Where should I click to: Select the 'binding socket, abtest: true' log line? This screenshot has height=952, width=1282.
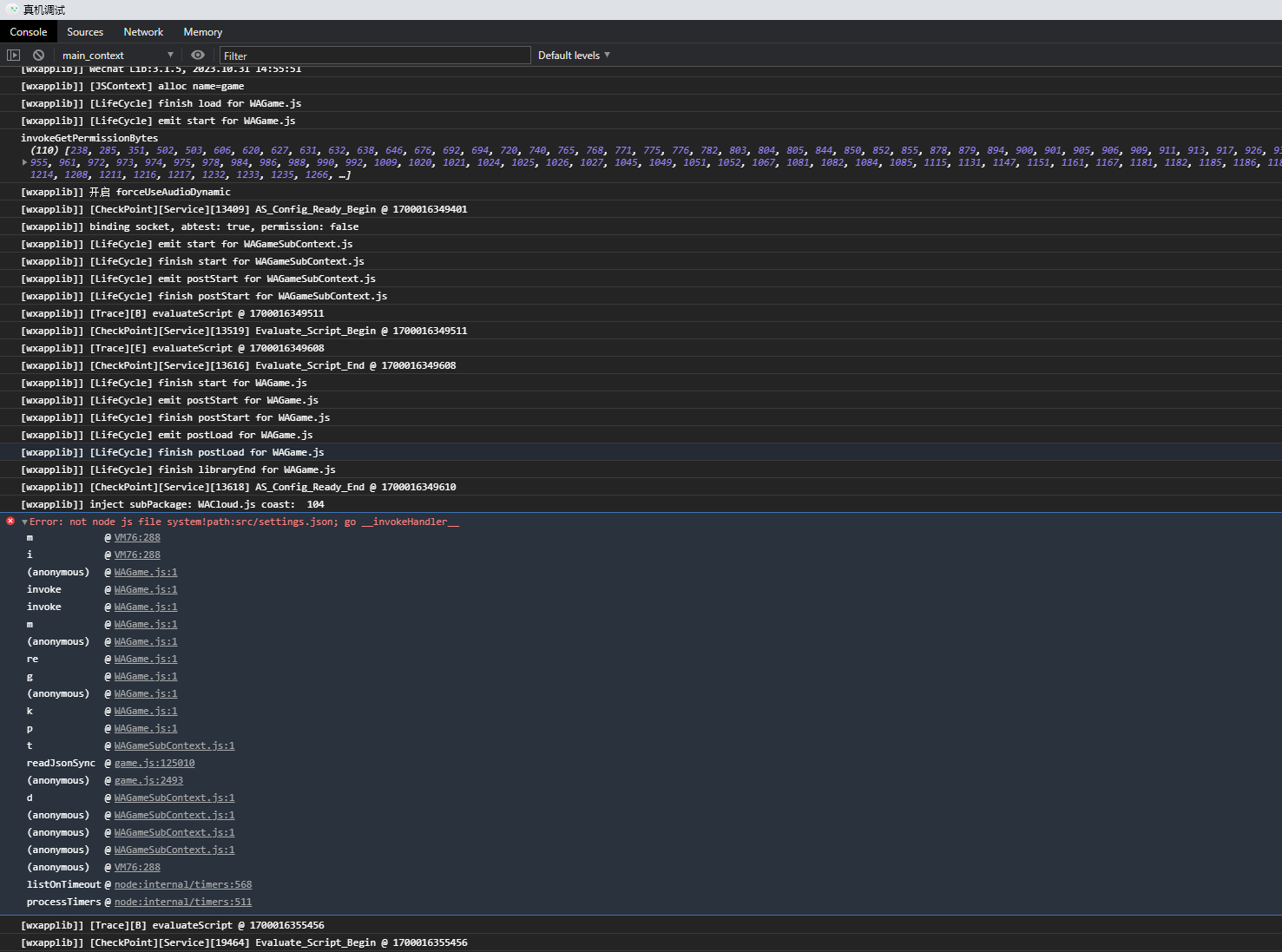coord(190,227)
